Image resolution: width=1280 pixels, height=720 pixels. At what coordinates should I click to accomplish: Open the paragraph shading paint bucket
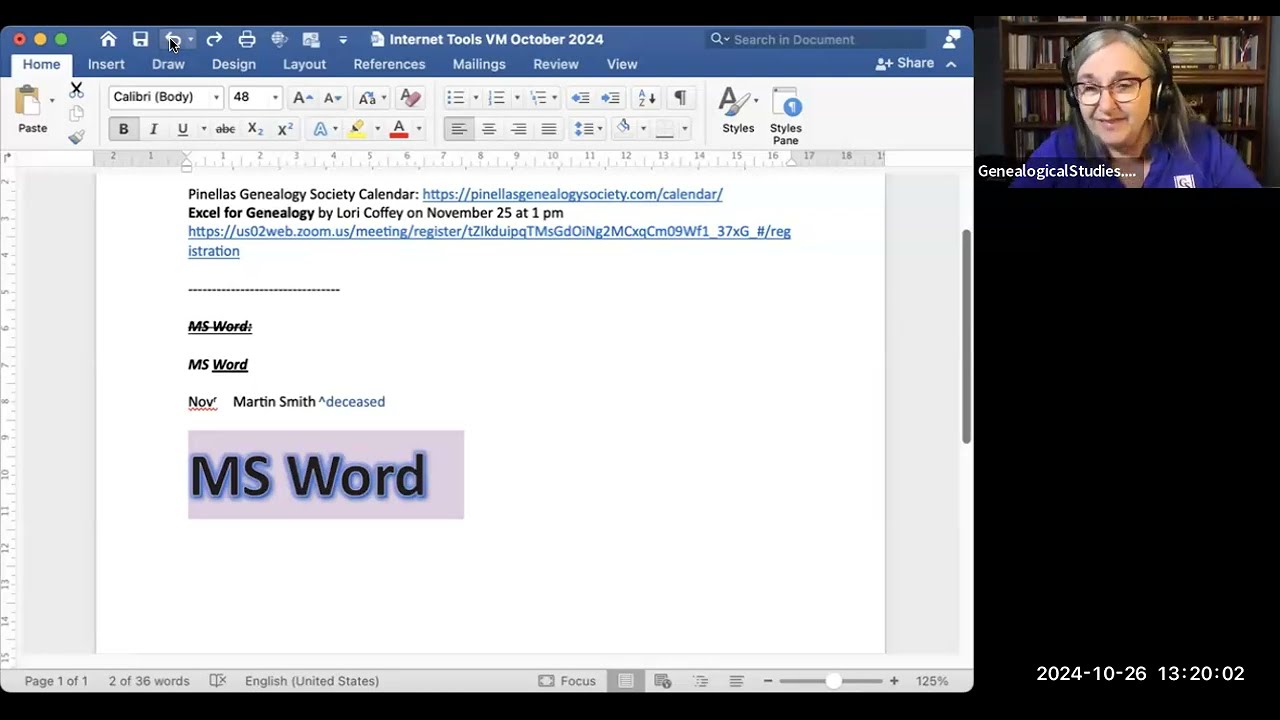tap(623, 128)
